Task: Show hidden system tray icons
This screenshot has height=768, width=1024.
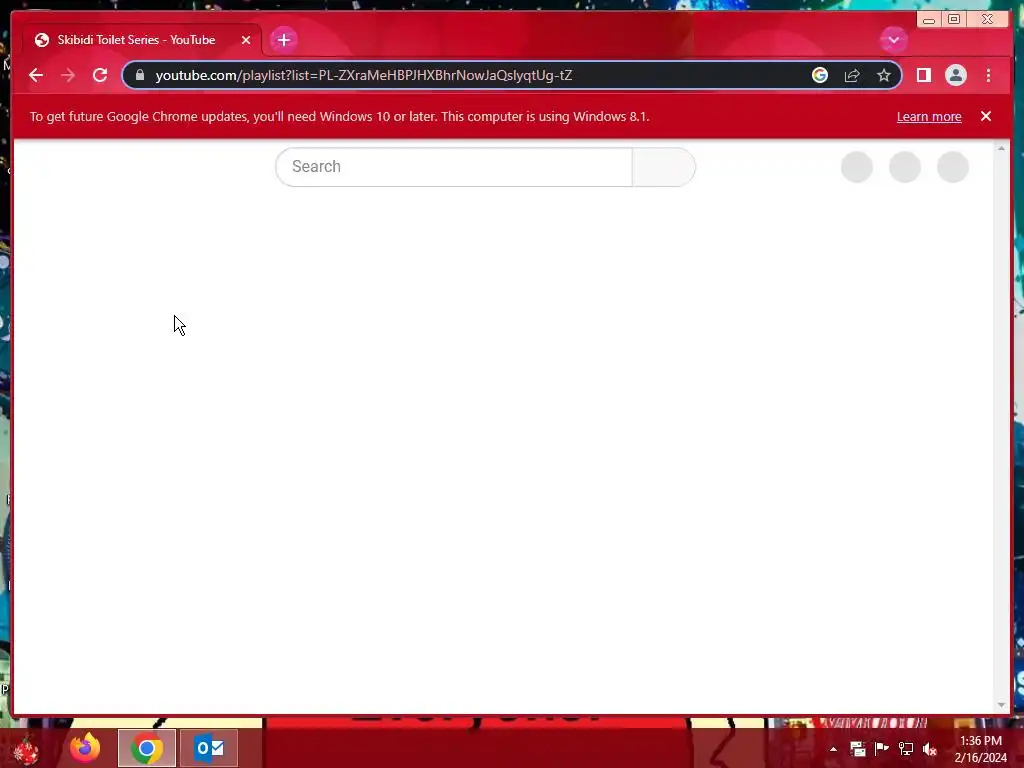Action: click(833, 749)
